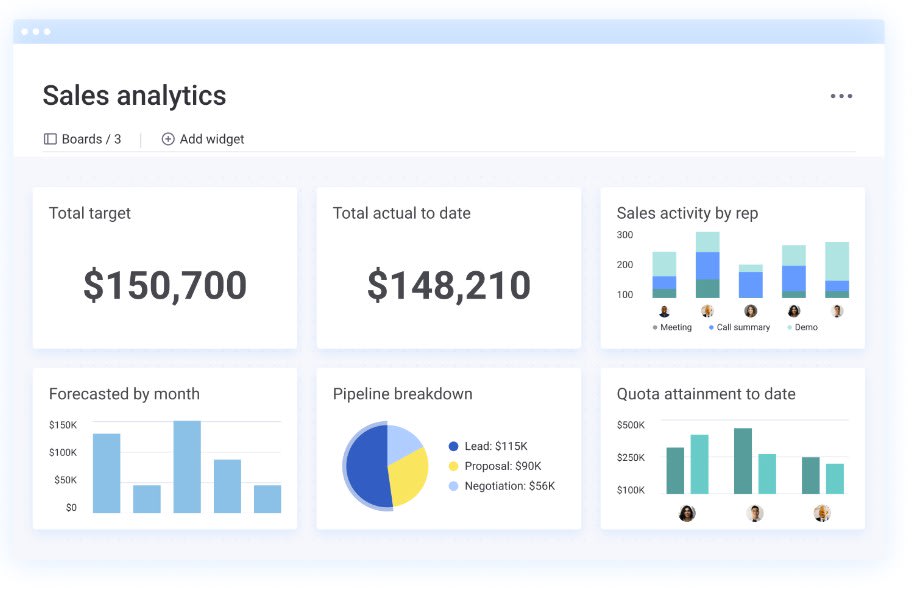
Task: Click the Quota attainment to date title
Action: point(706,394)
